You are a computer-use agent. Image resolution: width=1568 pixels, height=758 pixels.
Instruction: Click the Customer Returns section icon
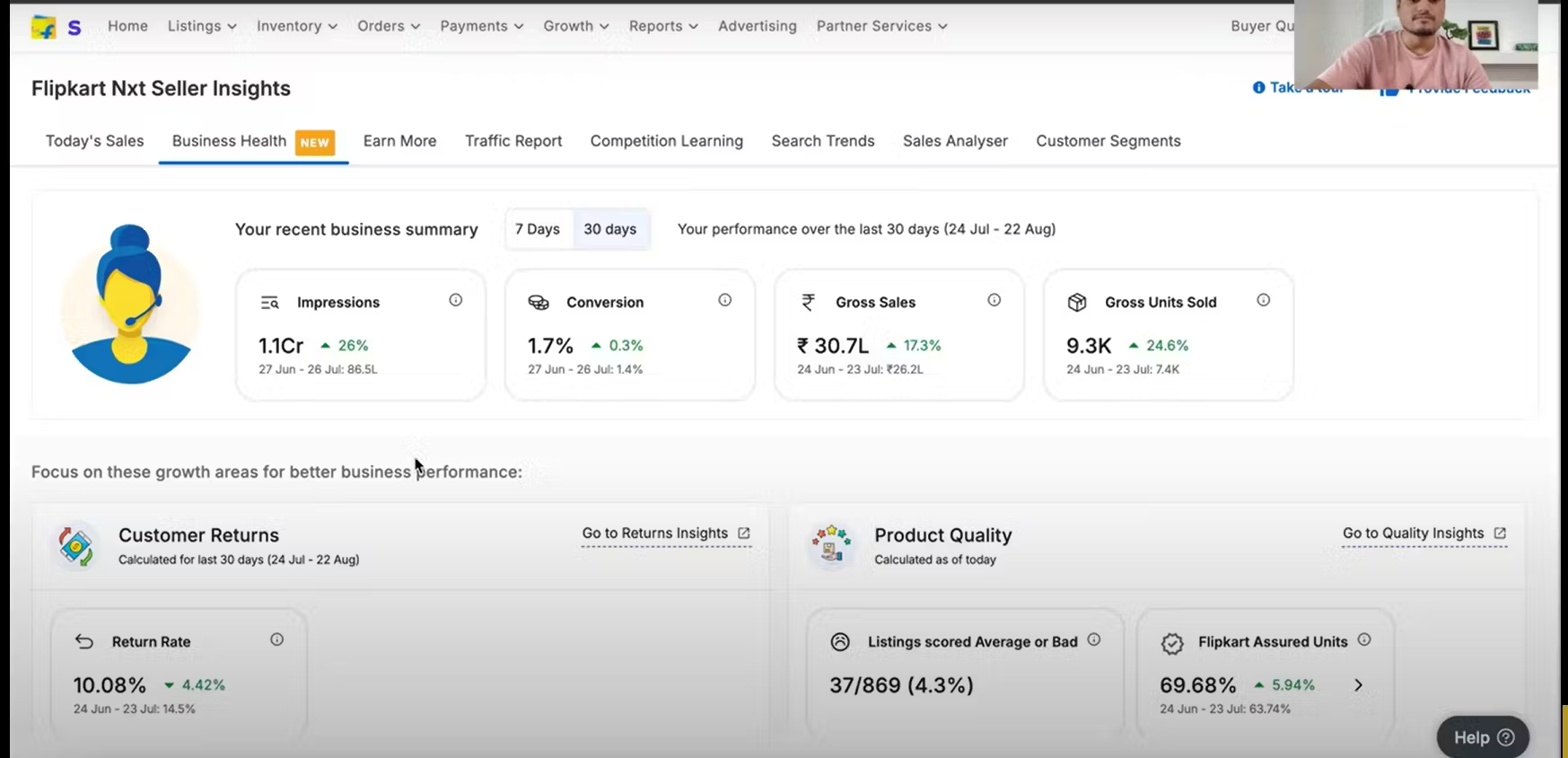(x=76, y=545)
